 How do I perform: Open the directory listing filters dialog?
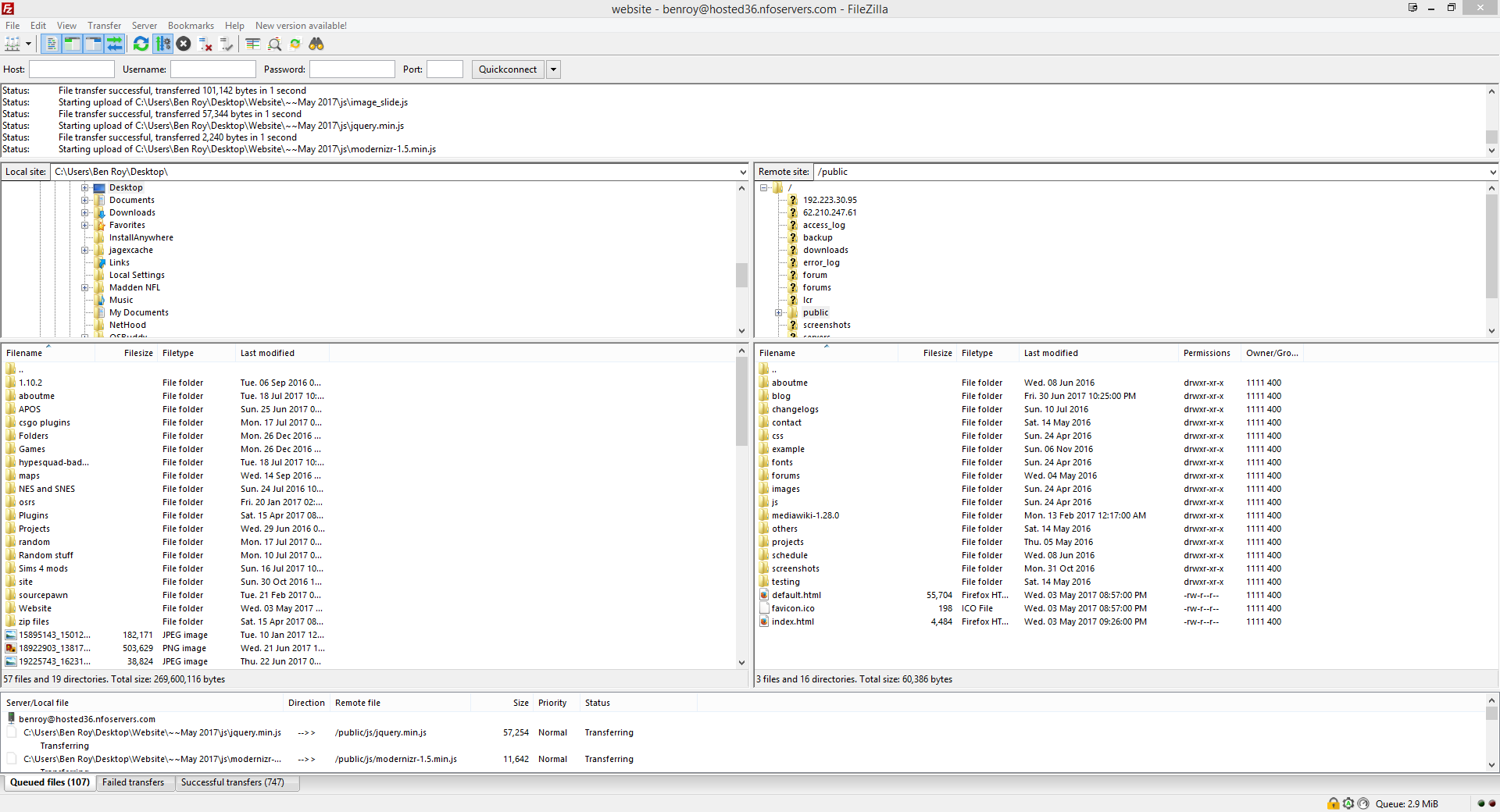[x=252, y=45]
